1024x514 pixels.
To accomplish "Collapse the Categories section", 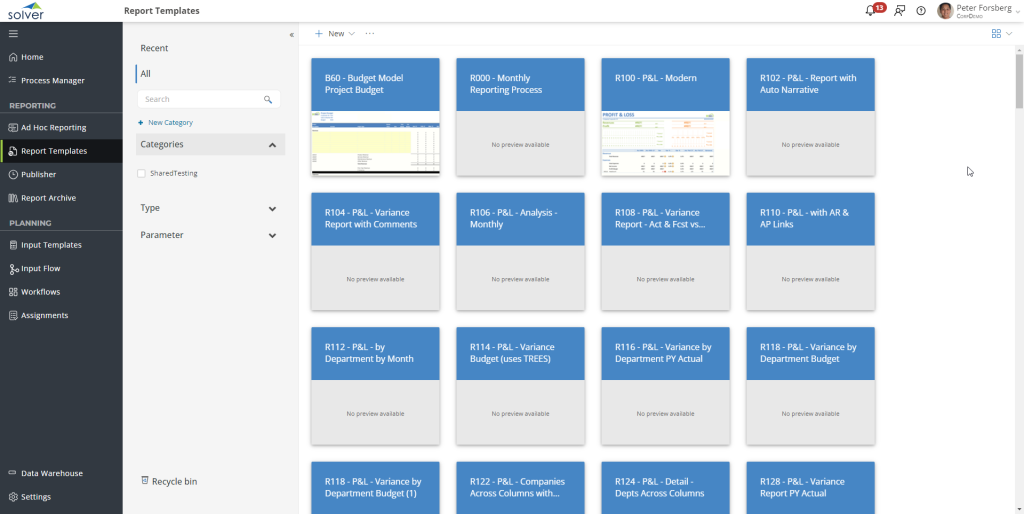I will tap(272, 145).
